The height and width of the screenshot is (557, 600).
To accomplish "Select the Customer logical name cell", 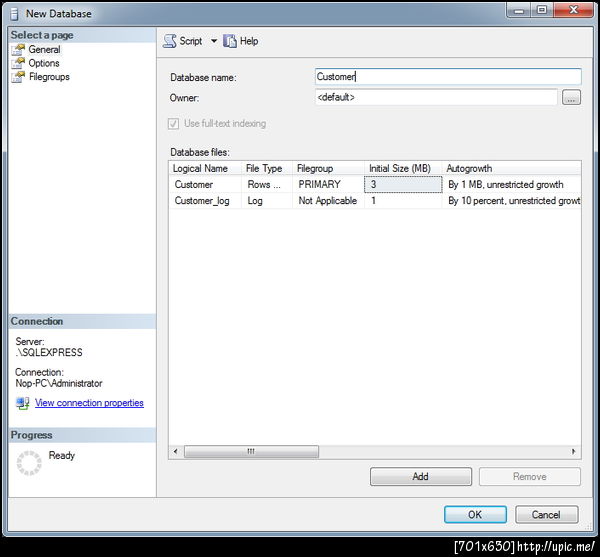I will 205,184.
